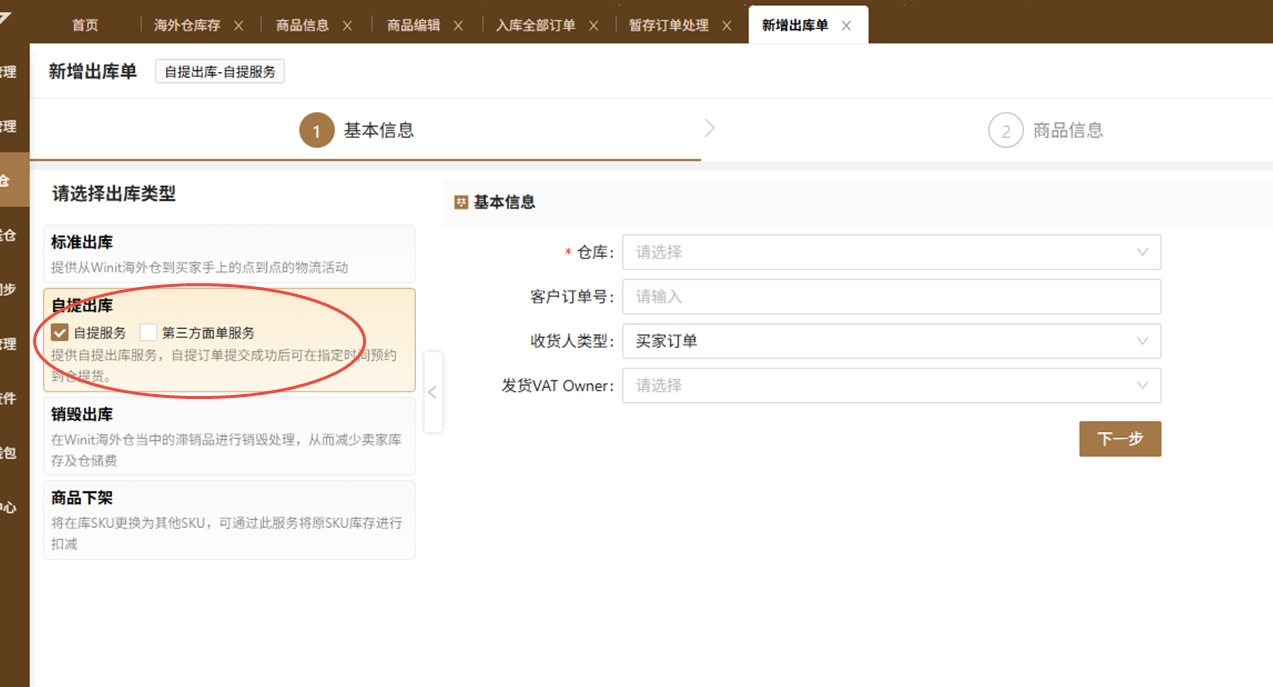Viewport: 1273px width, 687px height.
Task: Open the 发货VAT Owner dropdown
Action: pyautogui.click(x=891, y=385)
